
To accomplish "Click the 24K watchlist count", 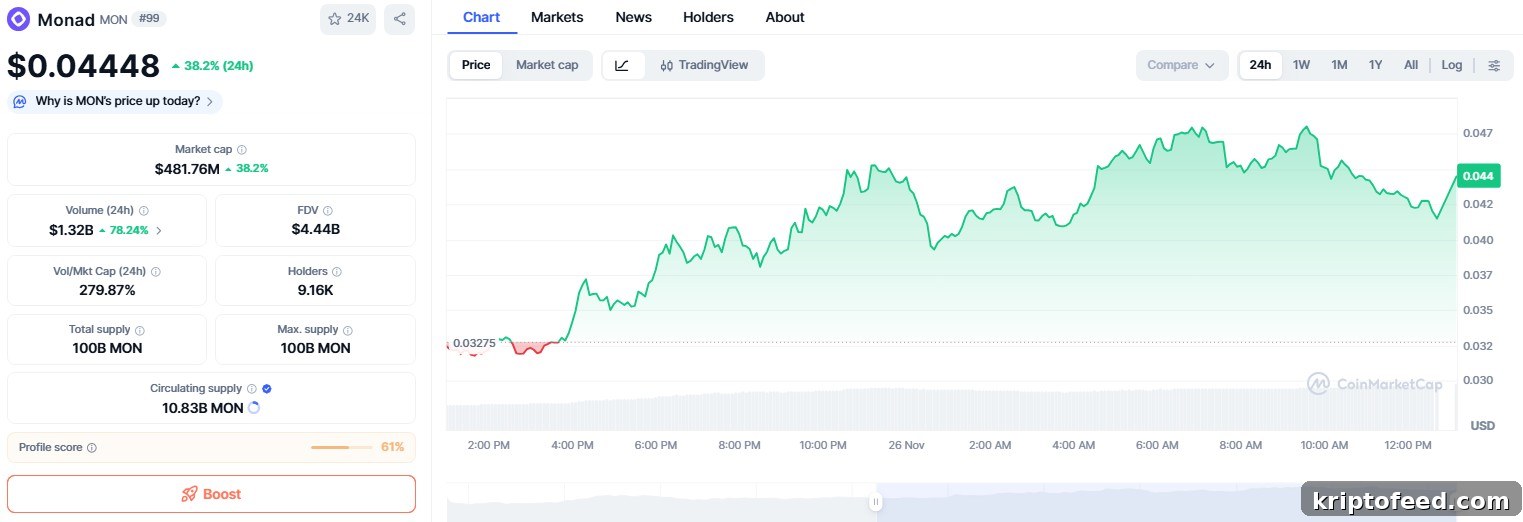I will [x=358, y=18].
